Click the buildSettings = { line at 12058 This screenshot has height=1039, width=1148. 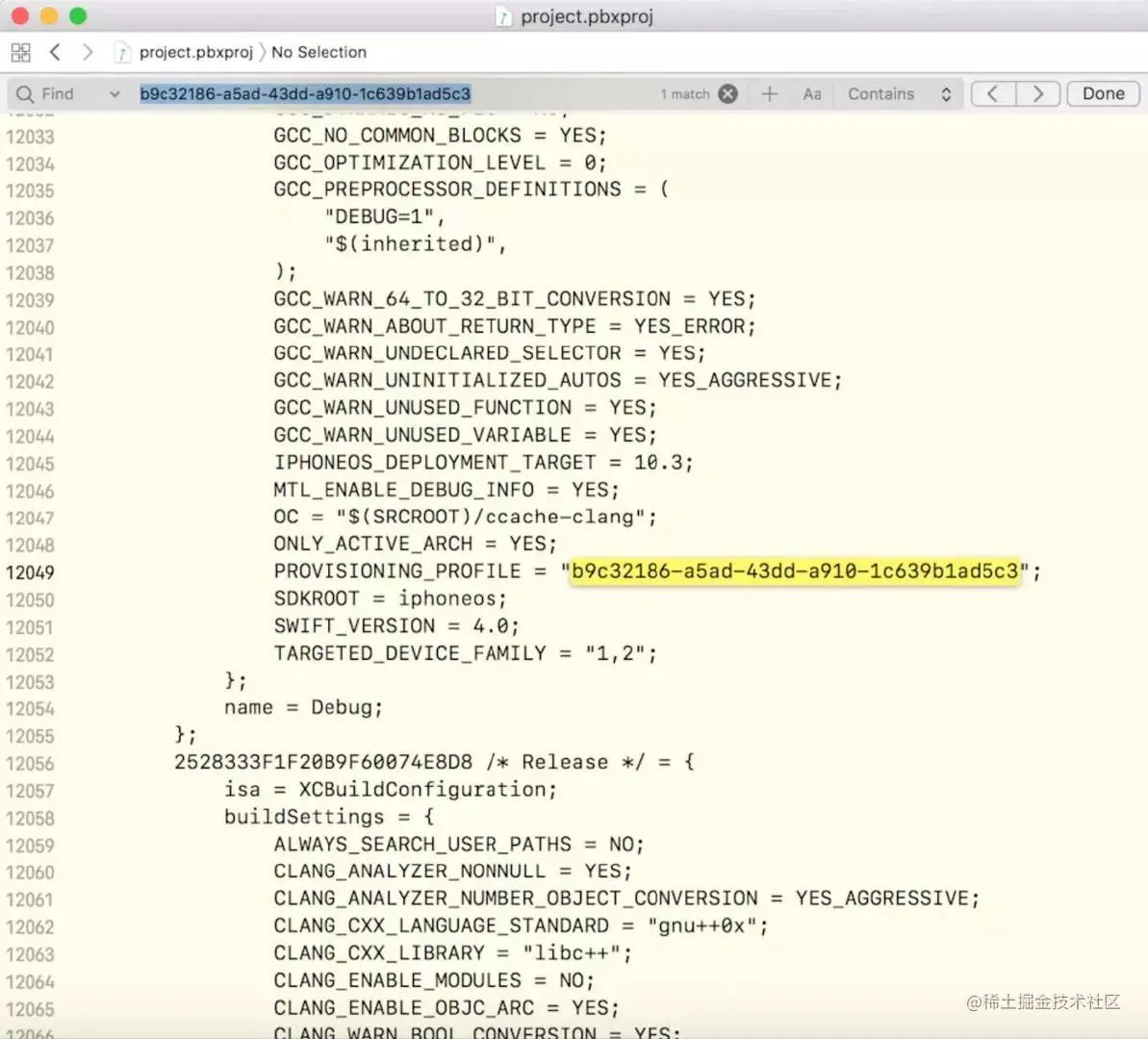click(x=329, y=817)
